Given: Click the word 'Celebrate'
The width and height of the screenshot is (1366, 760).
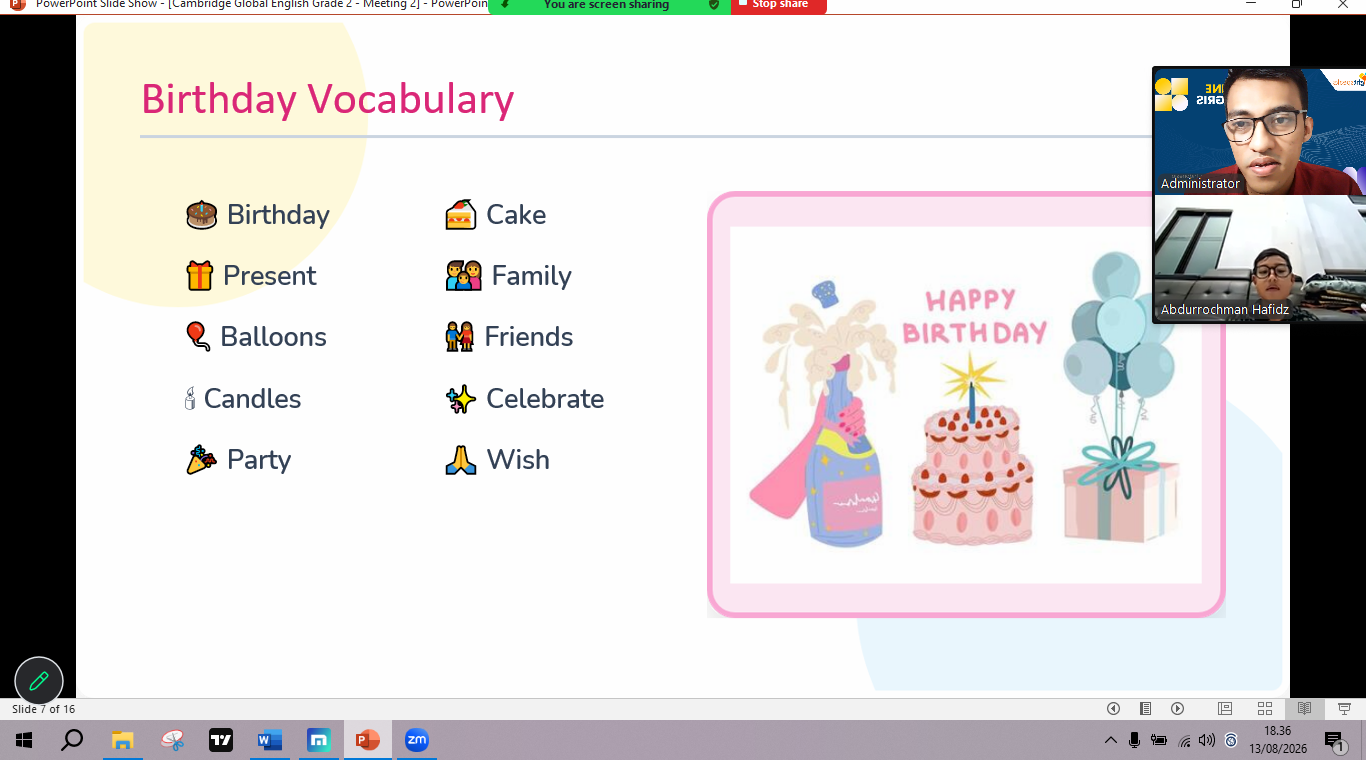Looking at the screenshot, I should click(545, 398).
